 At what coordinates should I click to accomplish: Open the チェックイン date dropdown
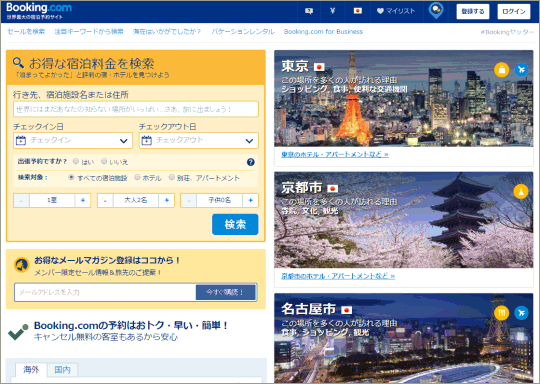(x=73, y=141)
